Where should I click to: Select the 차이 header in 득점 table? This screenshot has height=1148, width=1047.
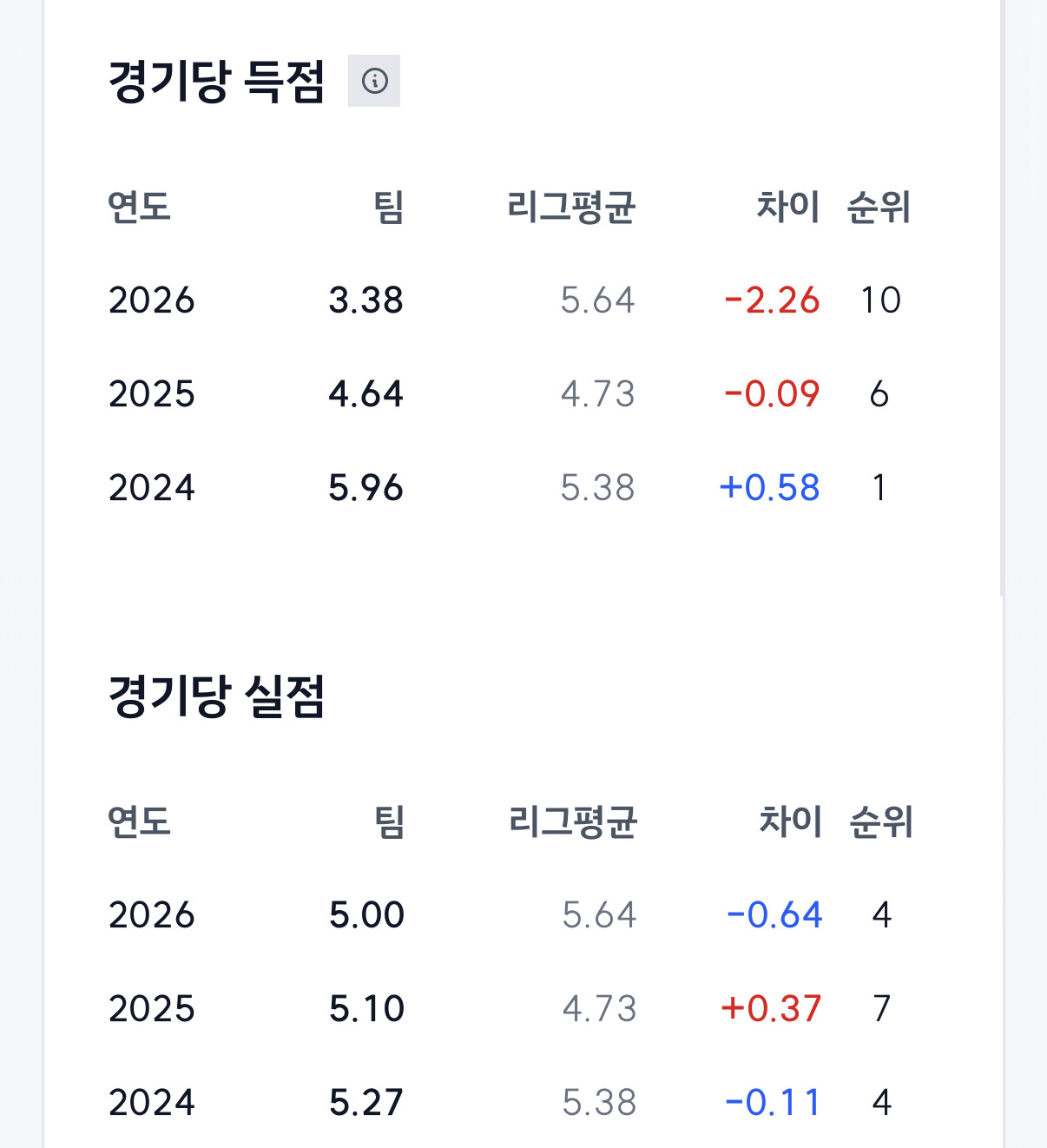788,207
